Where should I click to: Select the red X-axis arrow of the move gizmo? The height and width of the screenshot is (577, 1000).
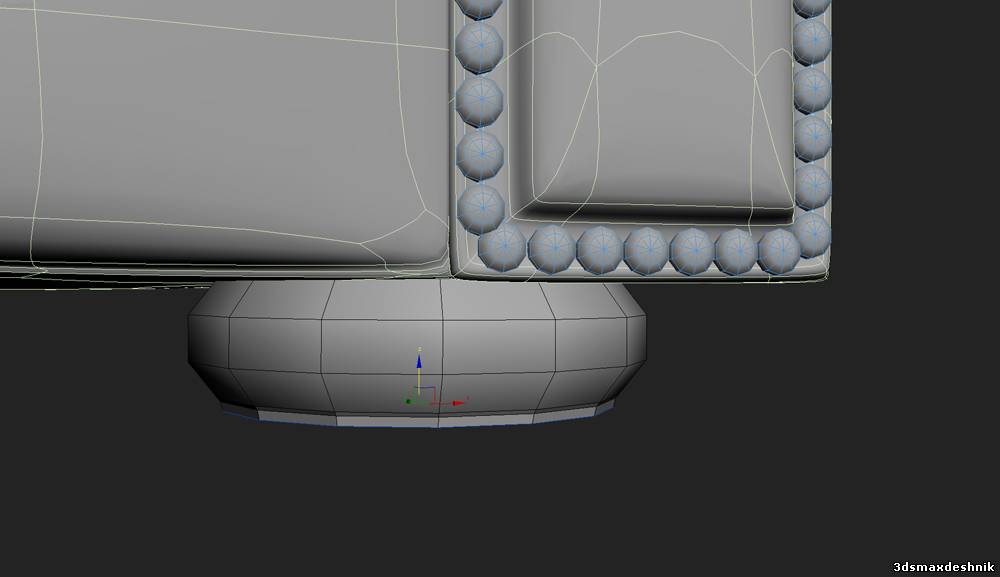click(458, 403)
